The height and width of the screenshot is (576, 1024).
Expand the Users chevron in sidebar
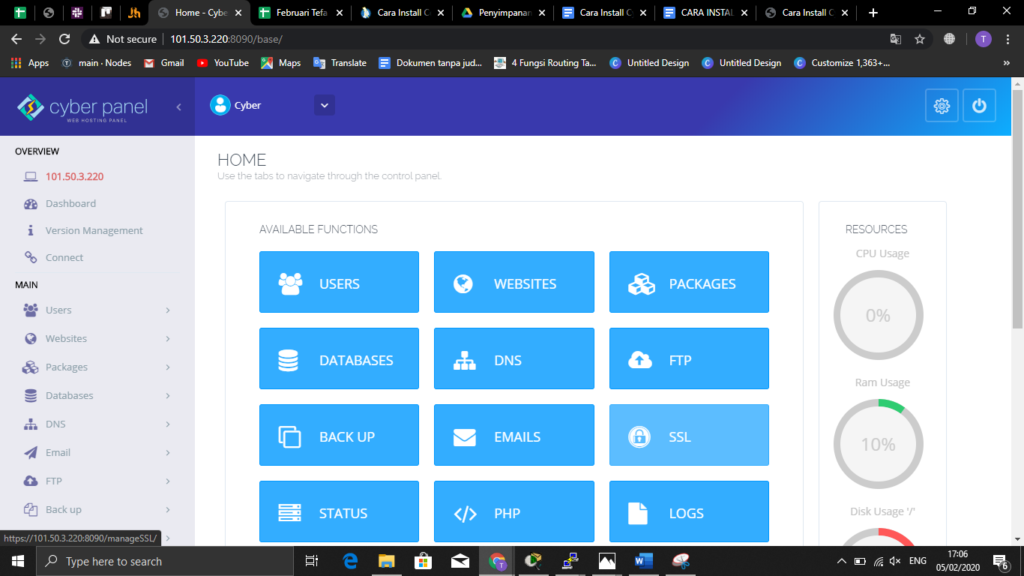pyautogui.click(x=168, y=310)
